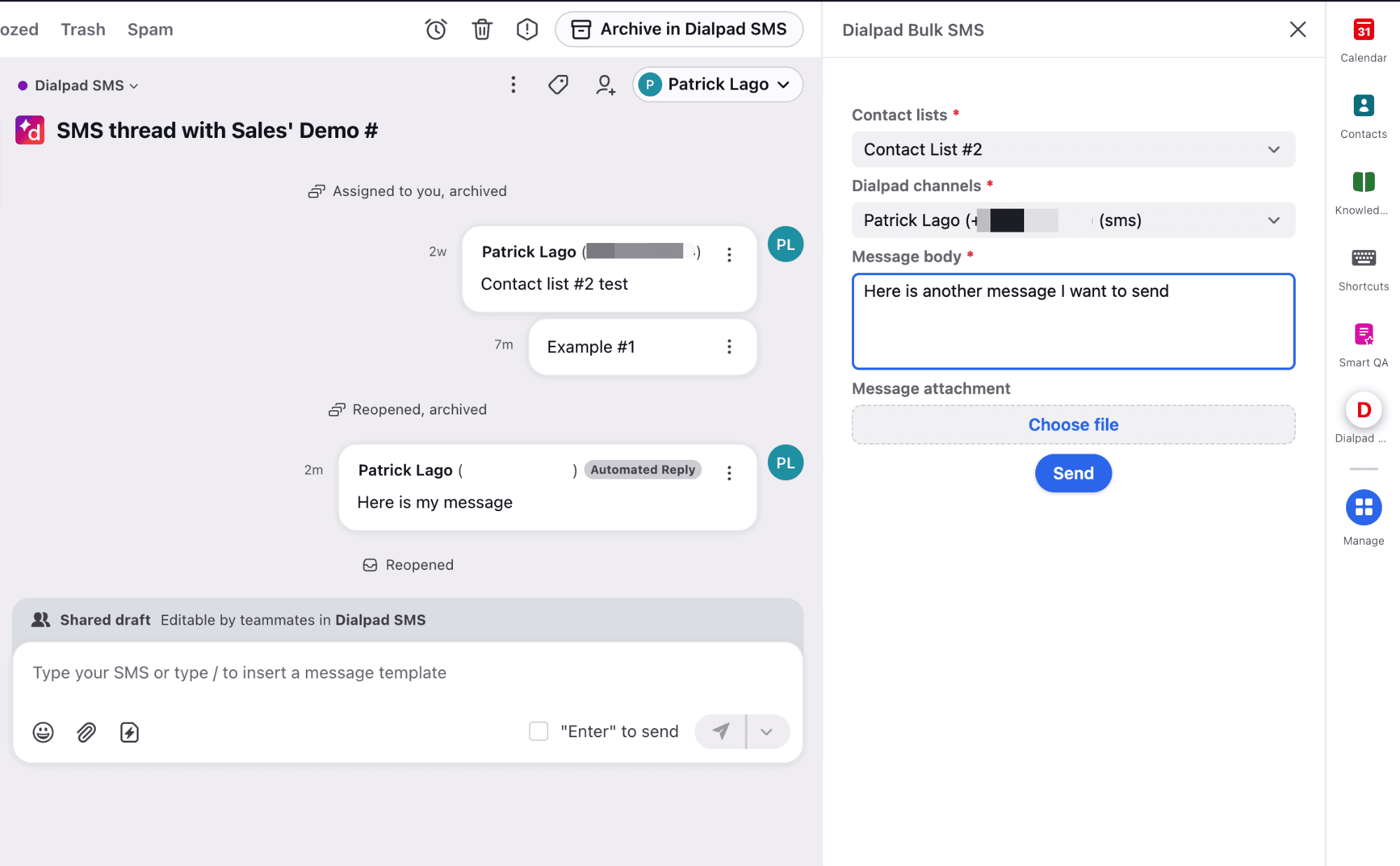
Task: Open the conversation three-dot menu
Action: (513, 85)
